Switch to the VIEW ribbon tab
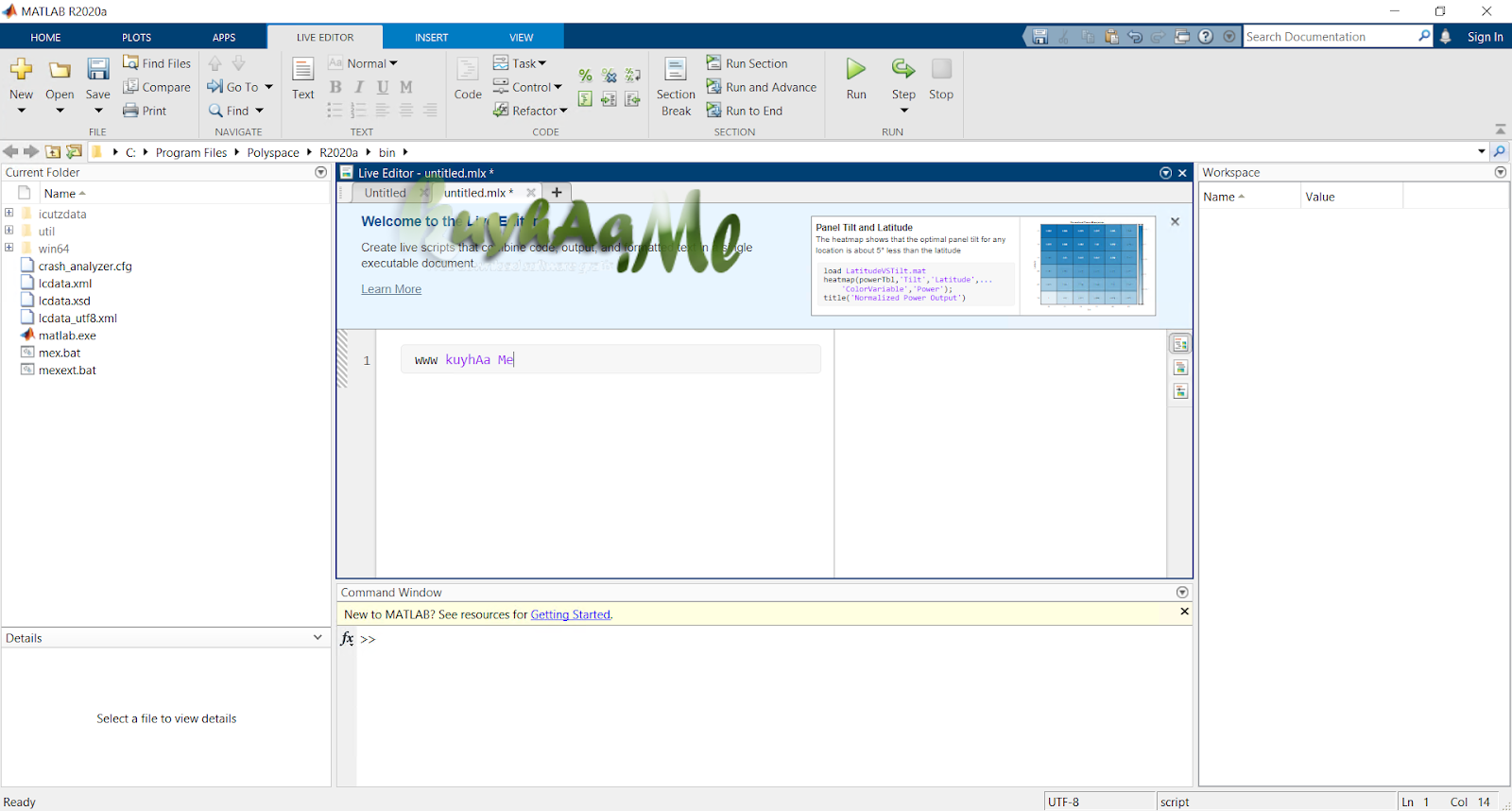Image resolution: width=1512 pixels, height=811 pixels. pos(522,38)
